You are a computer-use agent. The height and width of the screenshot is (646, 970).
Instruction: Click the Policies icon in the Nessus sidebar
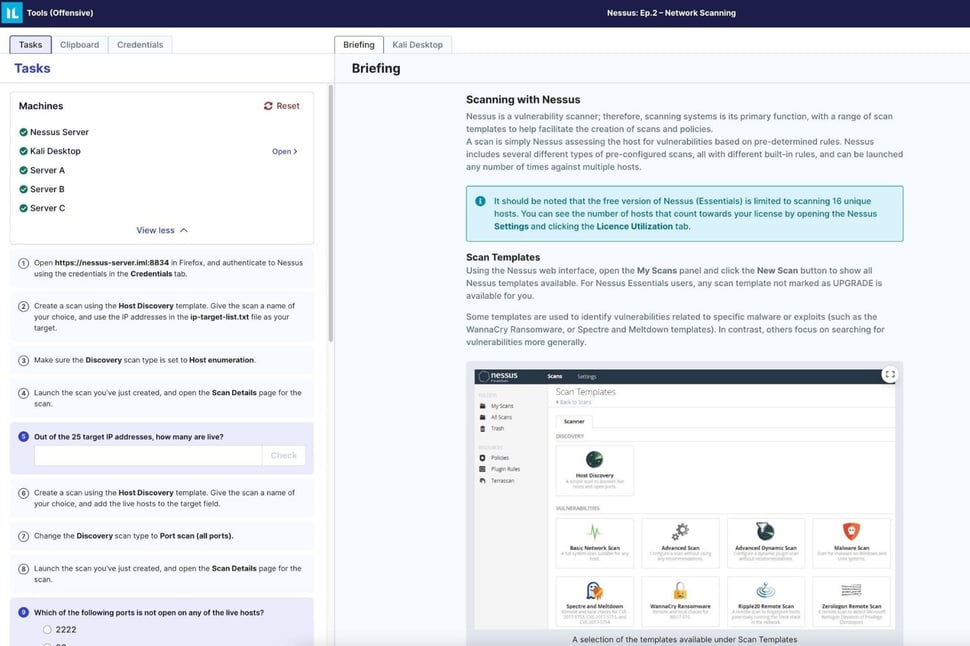coord(483,458)
